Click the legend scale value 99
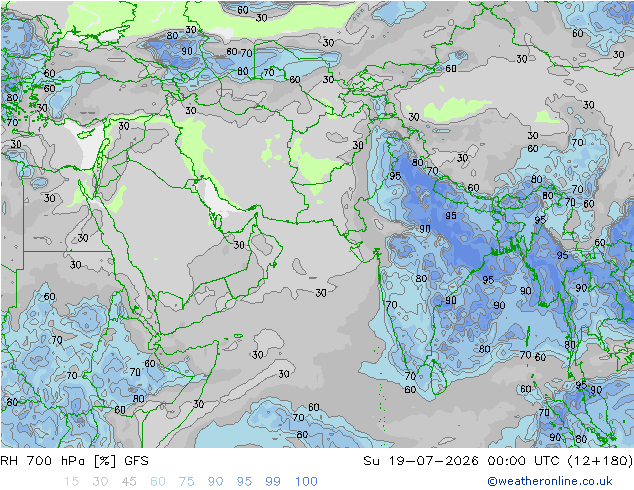 click(273, 482)
